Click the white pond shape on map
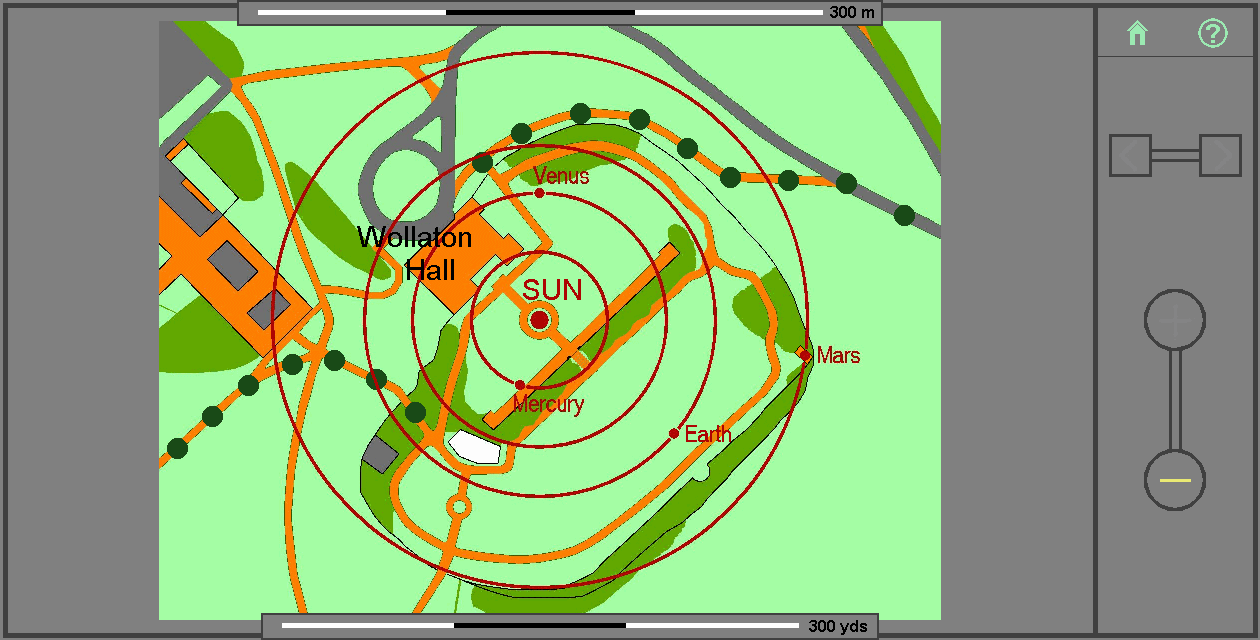Viewport: 1260px width, 640px height. [x=475, y=447]
